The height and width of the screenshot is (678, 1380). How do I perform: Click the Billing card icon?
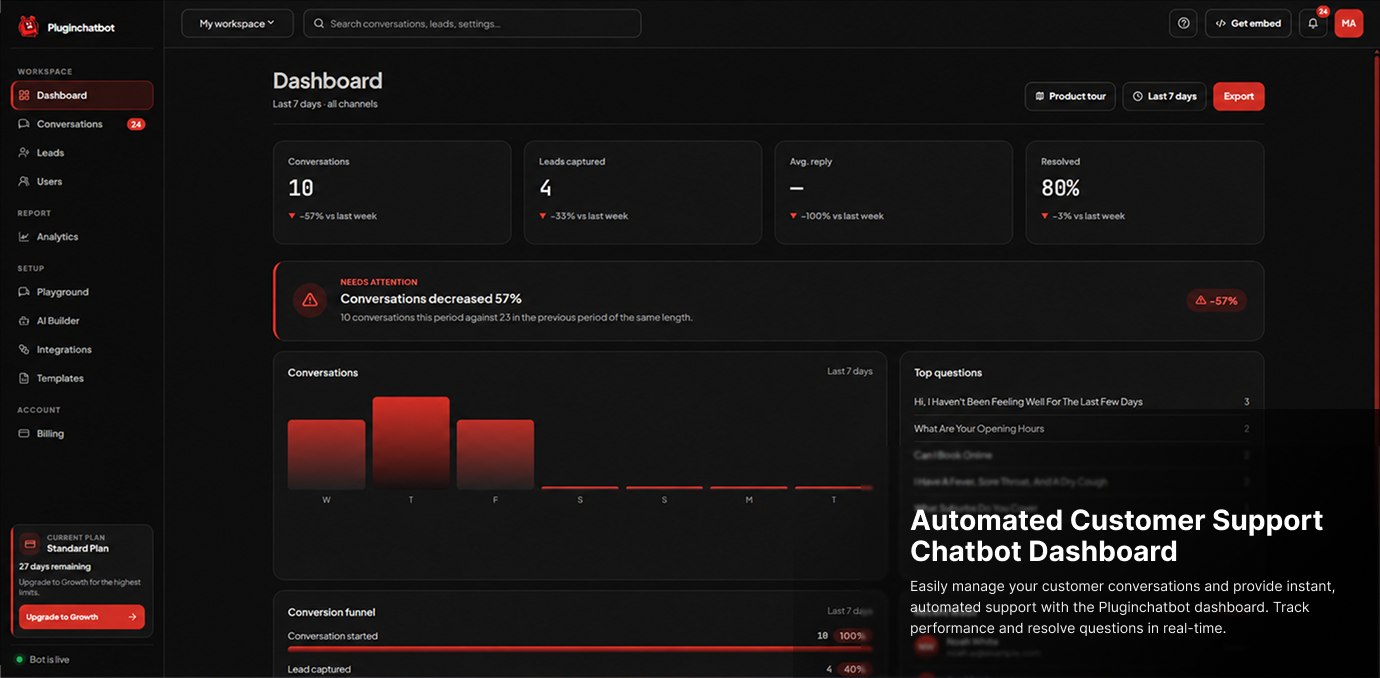24,434
